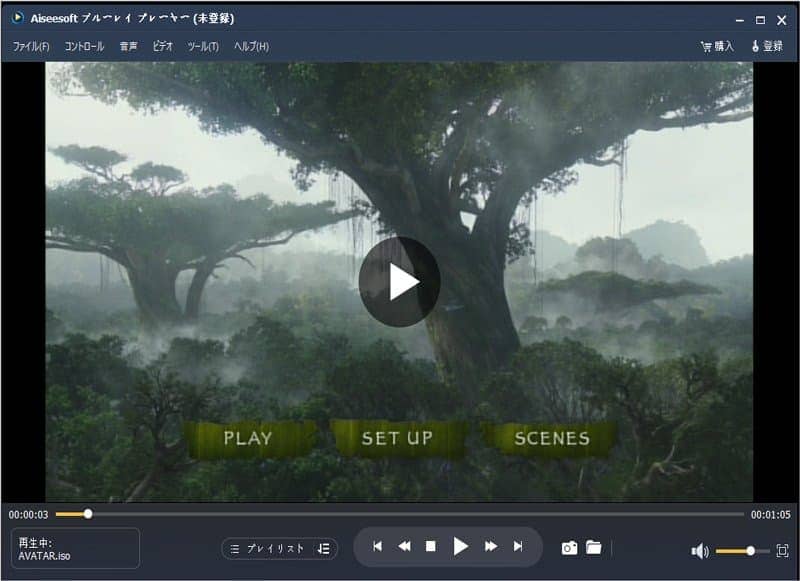Click the Aiseesoft app logo icon
This screenshot has width=800, height=581.
pos(17,18)
